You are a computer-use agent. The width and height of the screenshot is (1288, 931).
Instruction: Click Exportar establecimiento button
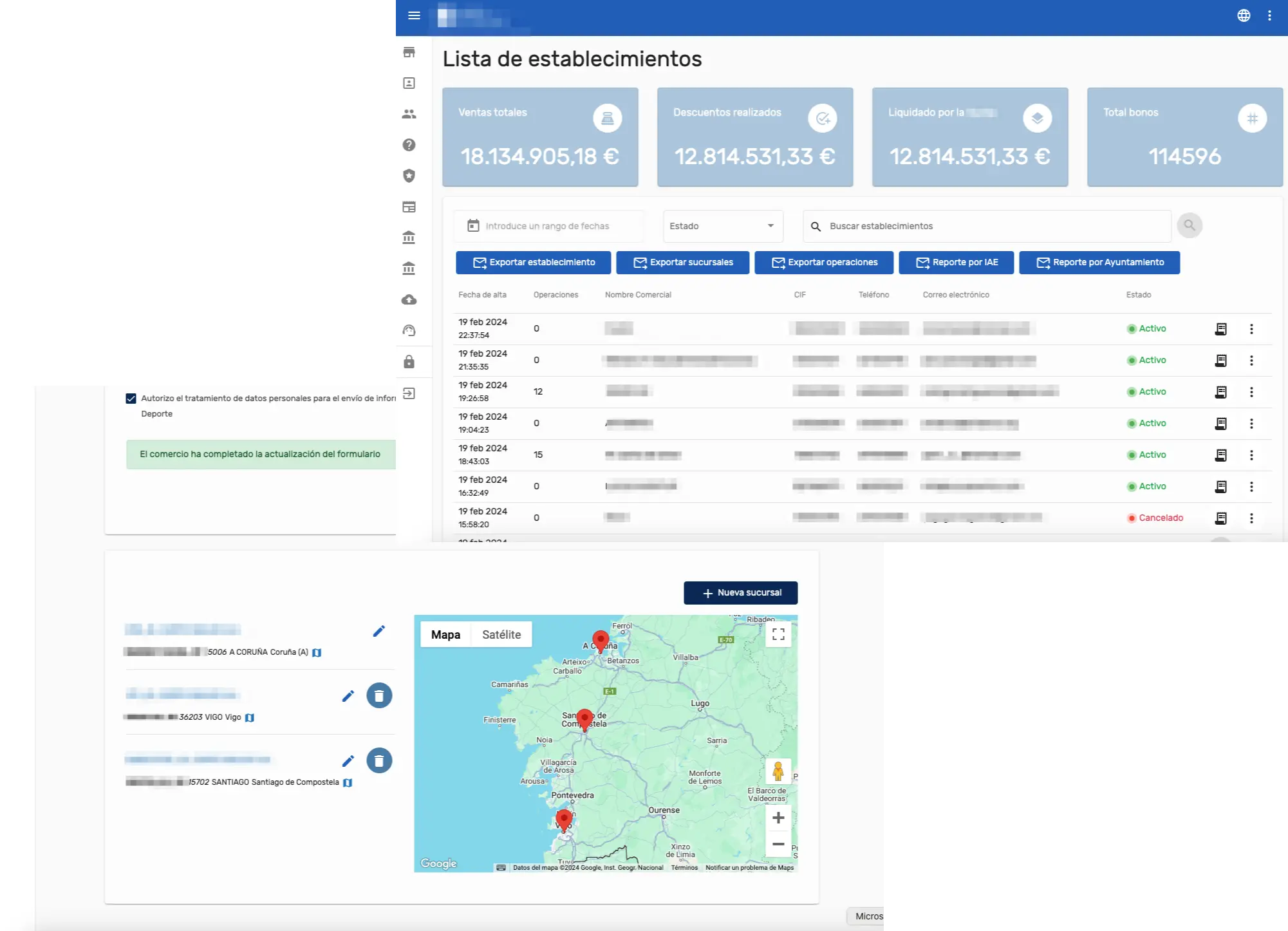click(x=534, y=263)
